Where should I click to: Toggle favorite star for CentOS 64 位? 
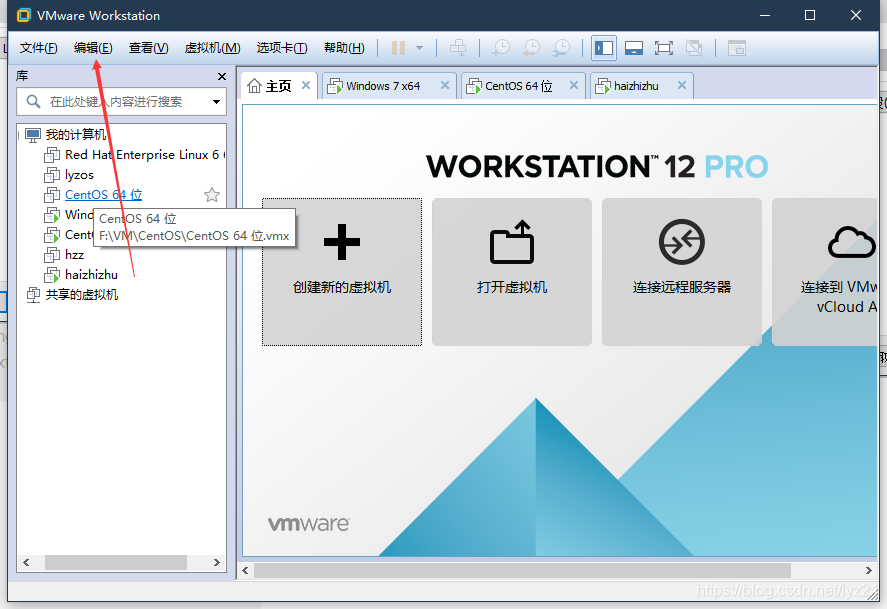212,195
